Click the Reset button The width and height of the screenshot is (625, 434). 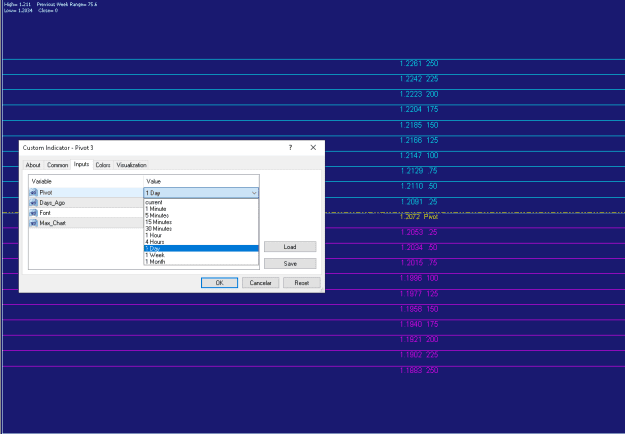[302, 283]
